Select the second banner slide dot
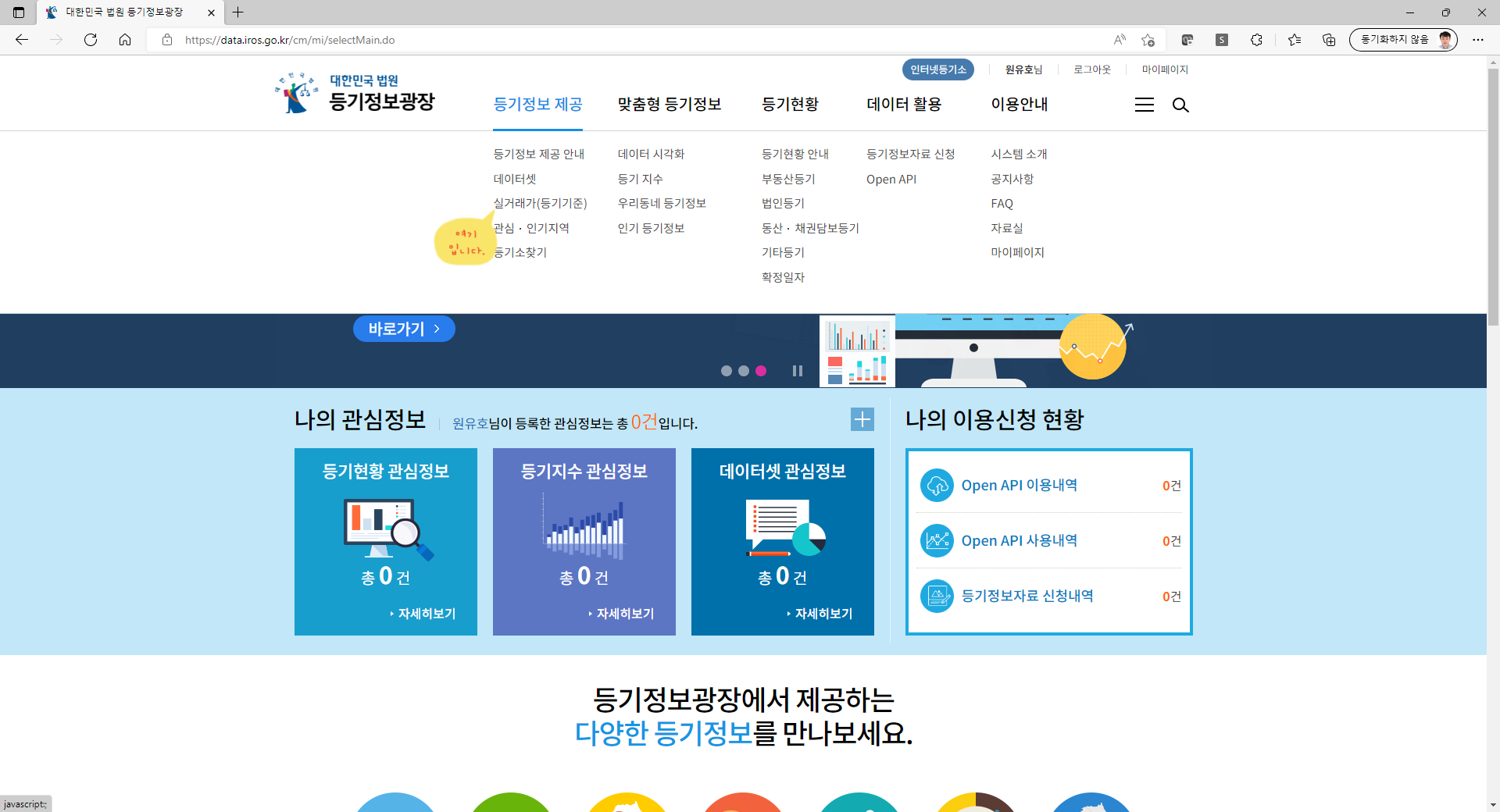This screenshot has height=812, width=1500. (743, 371)
